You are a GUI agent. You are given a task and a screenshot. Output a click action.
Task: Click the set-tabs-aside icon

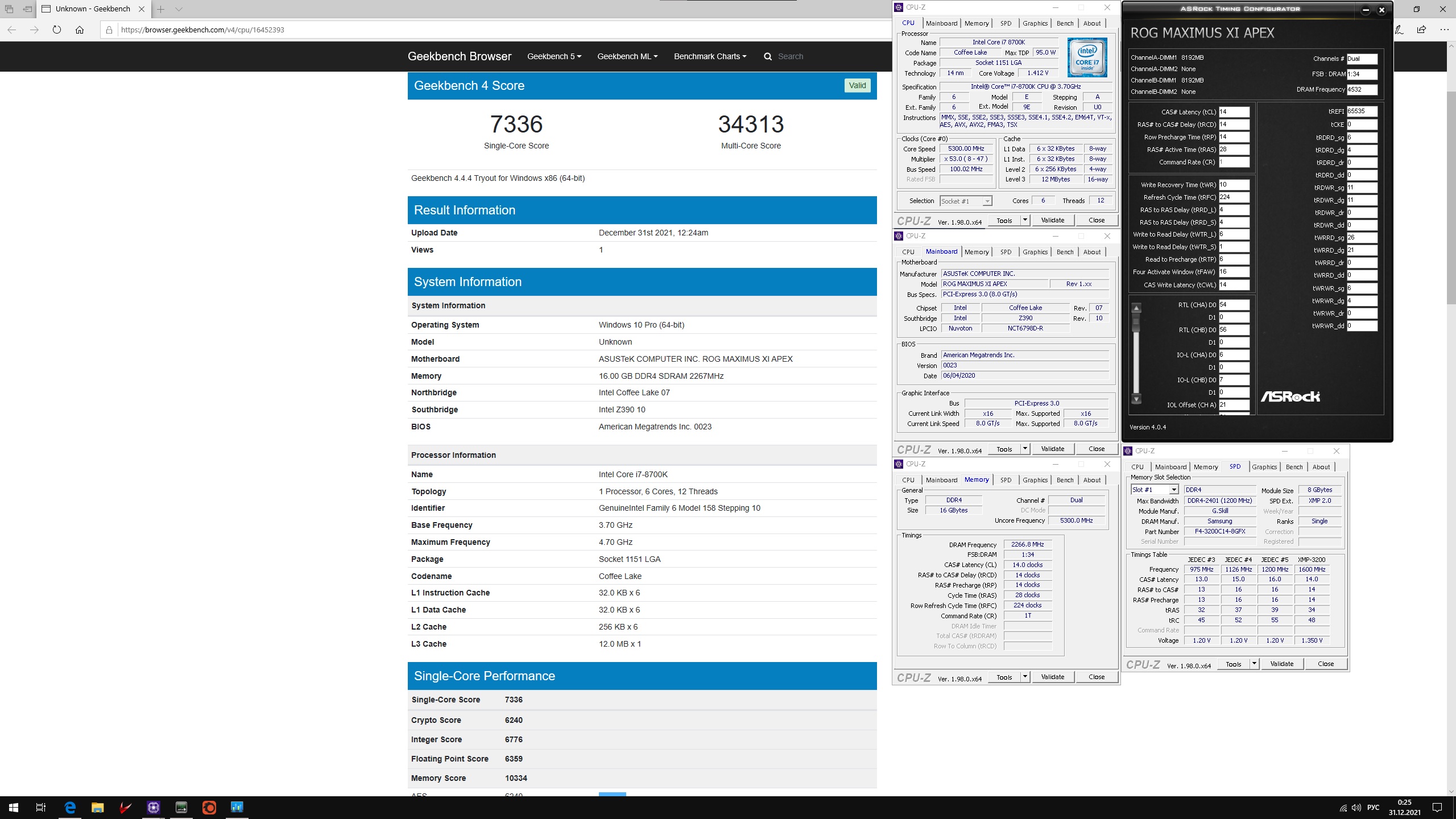coord(27,9)
